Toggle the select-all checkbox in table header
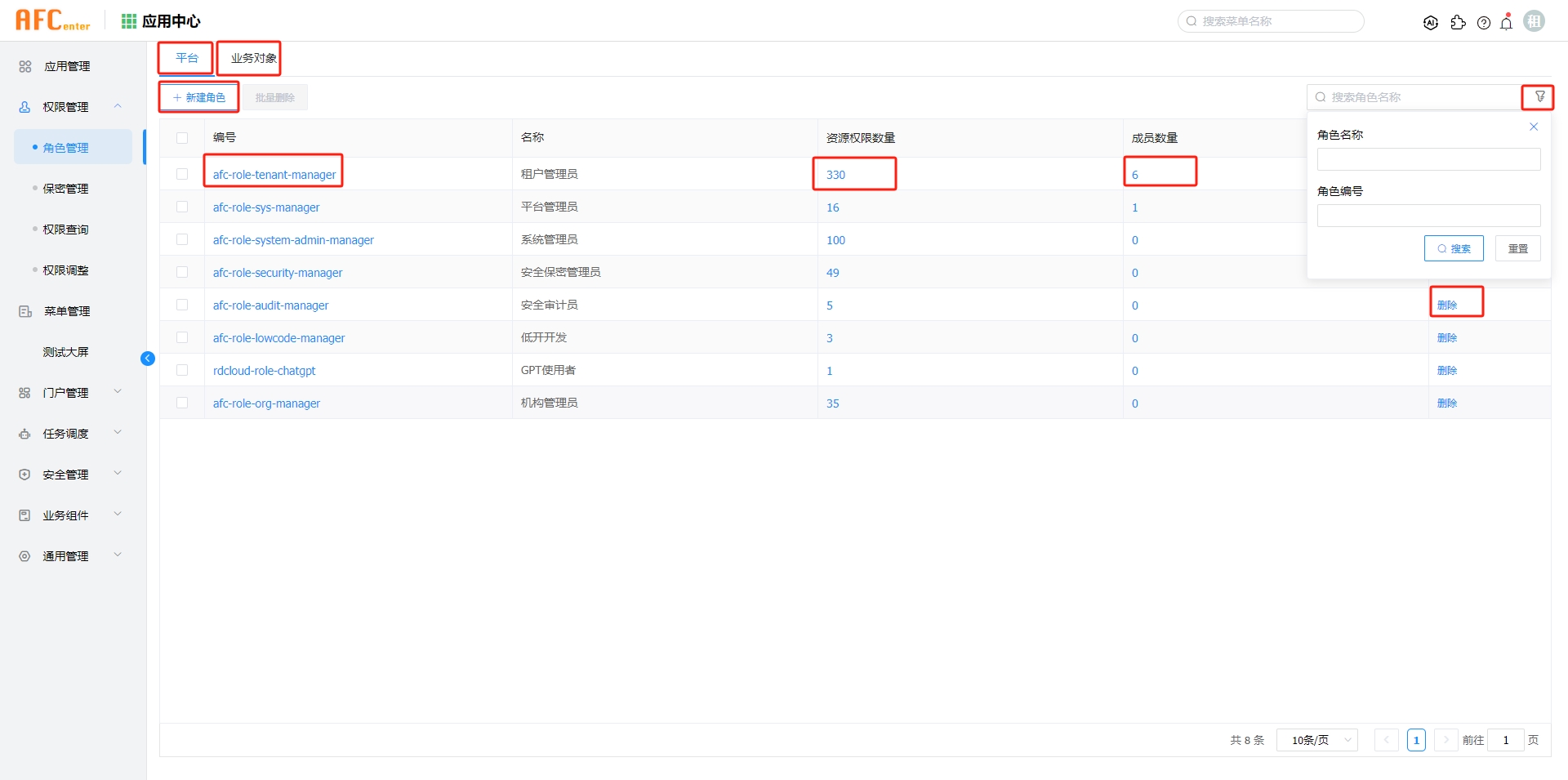The image size is (1568, 780). click(181, 138)
